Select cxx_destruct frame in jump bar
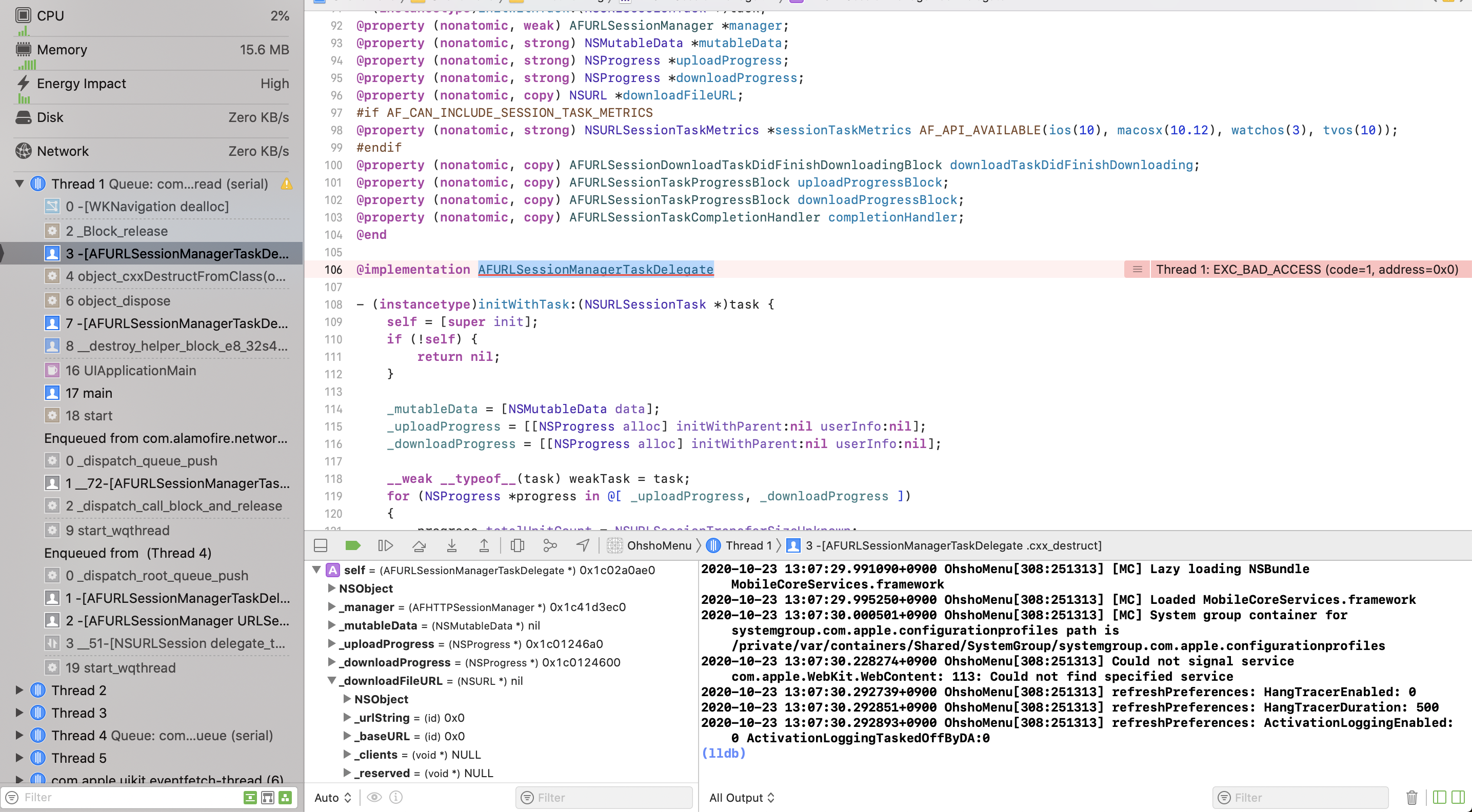The width and height of the screenshot is (1472, 812). pyautogui.click(x=944, y=545)
